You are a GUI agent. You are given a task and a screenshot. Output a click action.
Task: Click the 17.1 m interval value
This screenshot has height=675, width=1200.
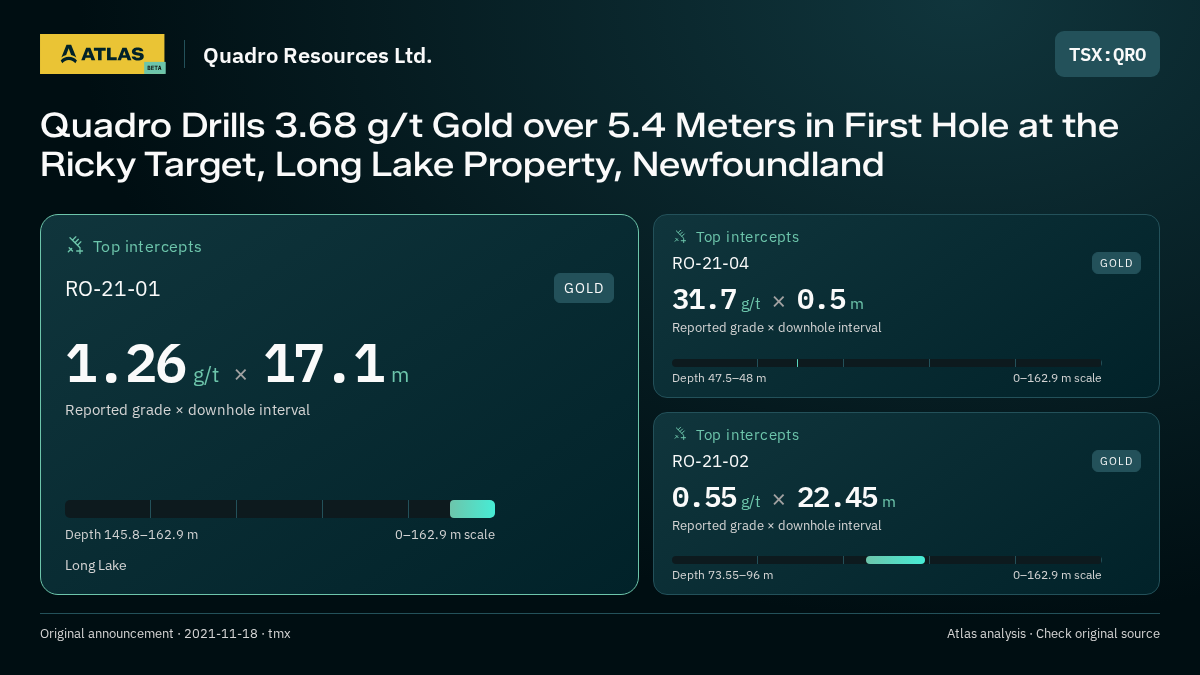pos(336,364)
